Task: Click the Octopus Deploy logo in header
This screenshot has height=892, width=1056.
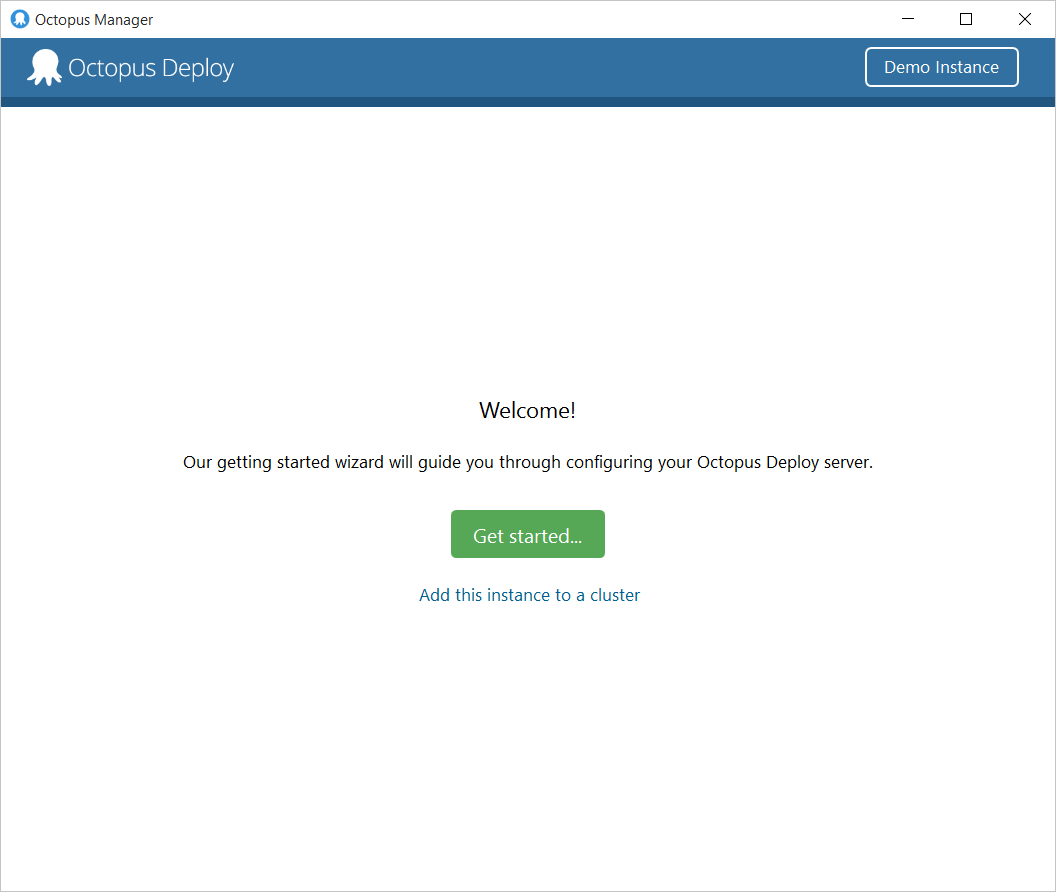Action: click(44, 67)
